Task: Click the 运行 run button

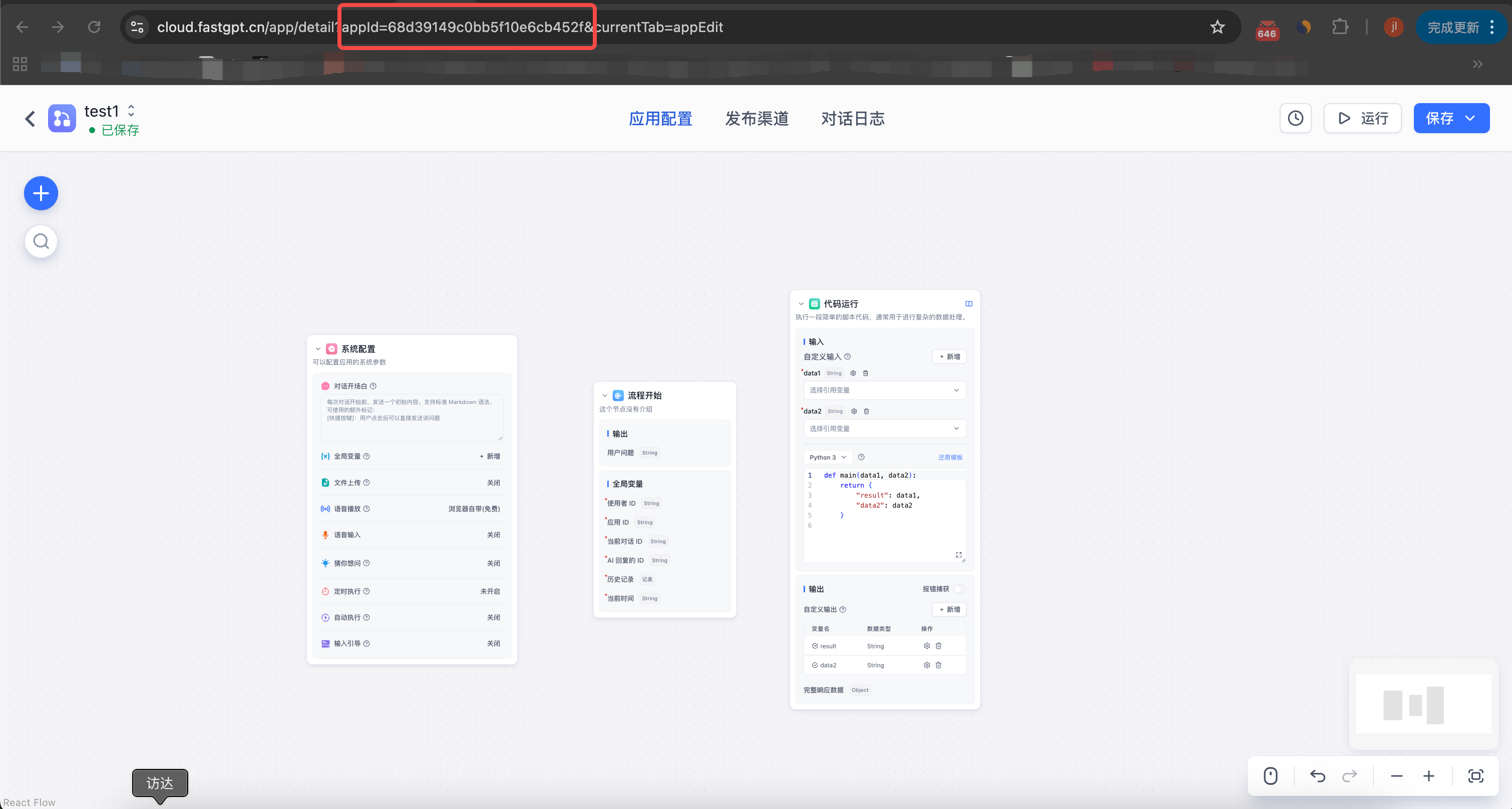Action: (x=1362, y=119)
